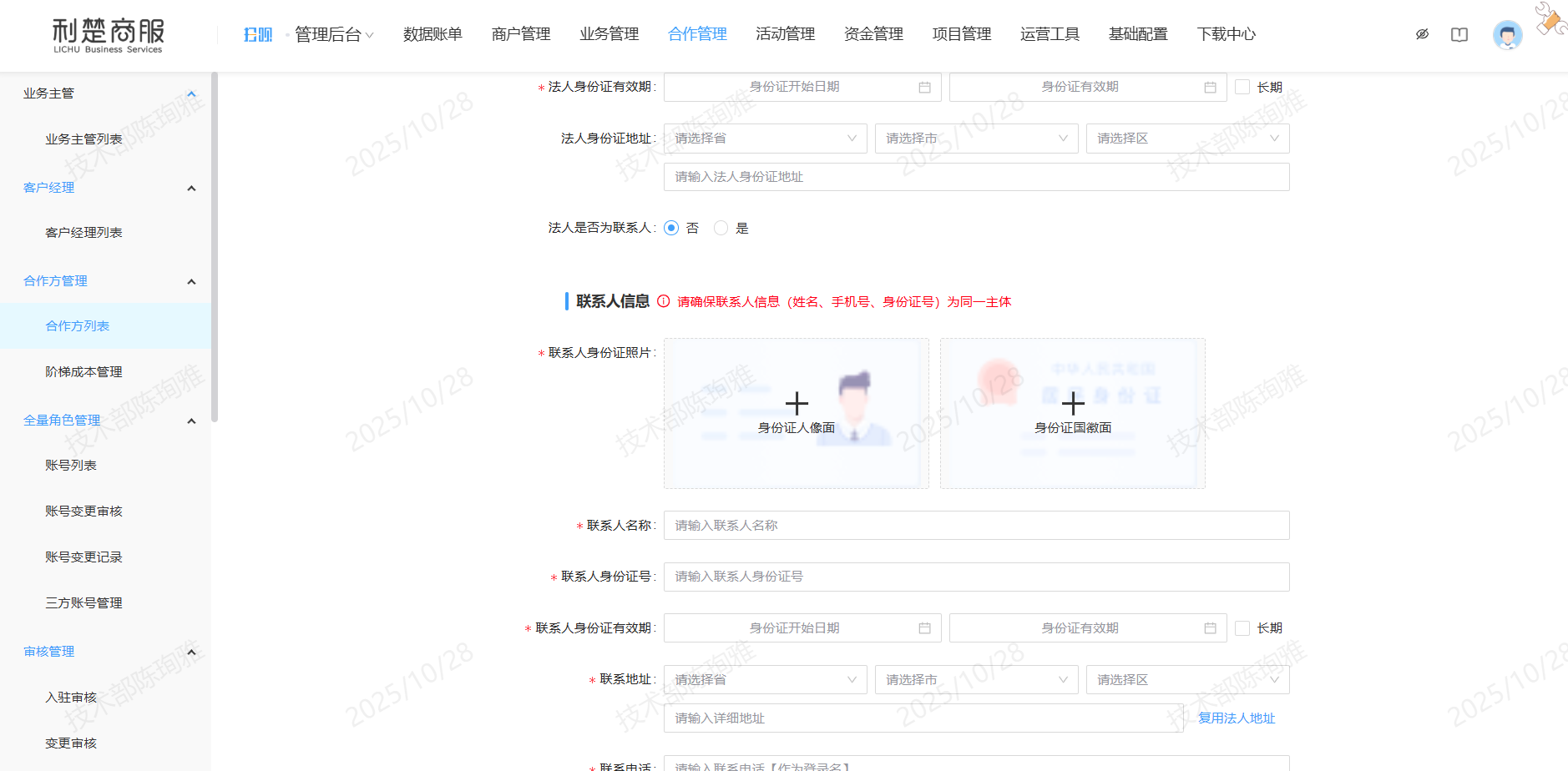The height and width of the screenshot is (771, 1568).
Task: Open calendar icon in 法人 身份证有效期 end field
Action: click(1210, 88)
